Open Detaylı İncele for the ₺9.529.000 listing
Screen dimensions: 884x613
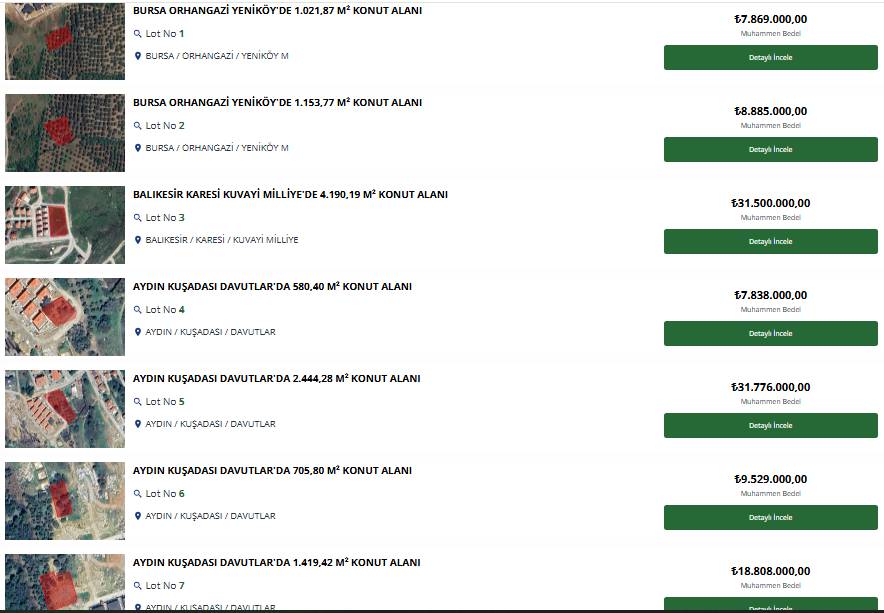[771, 517]
